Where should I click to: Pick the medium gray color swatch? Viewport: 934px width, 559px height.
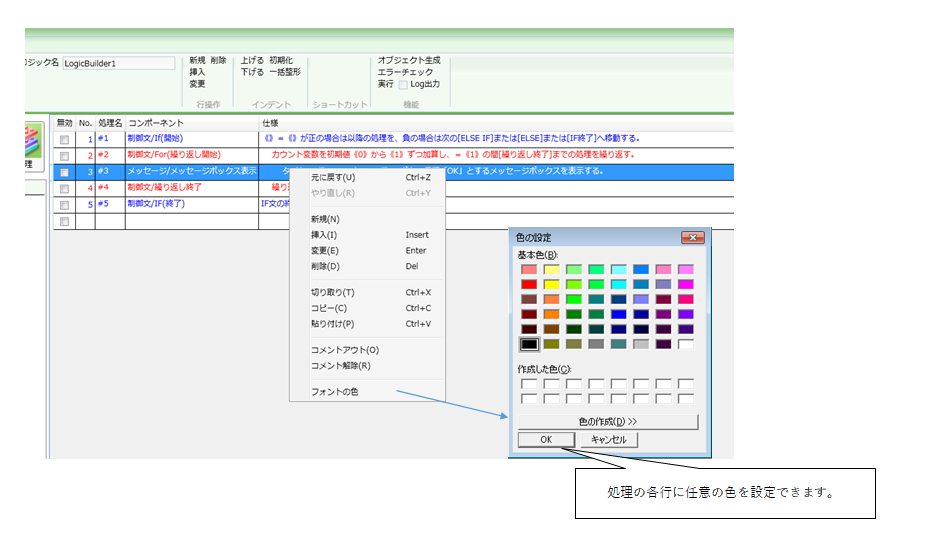(596, 344)
